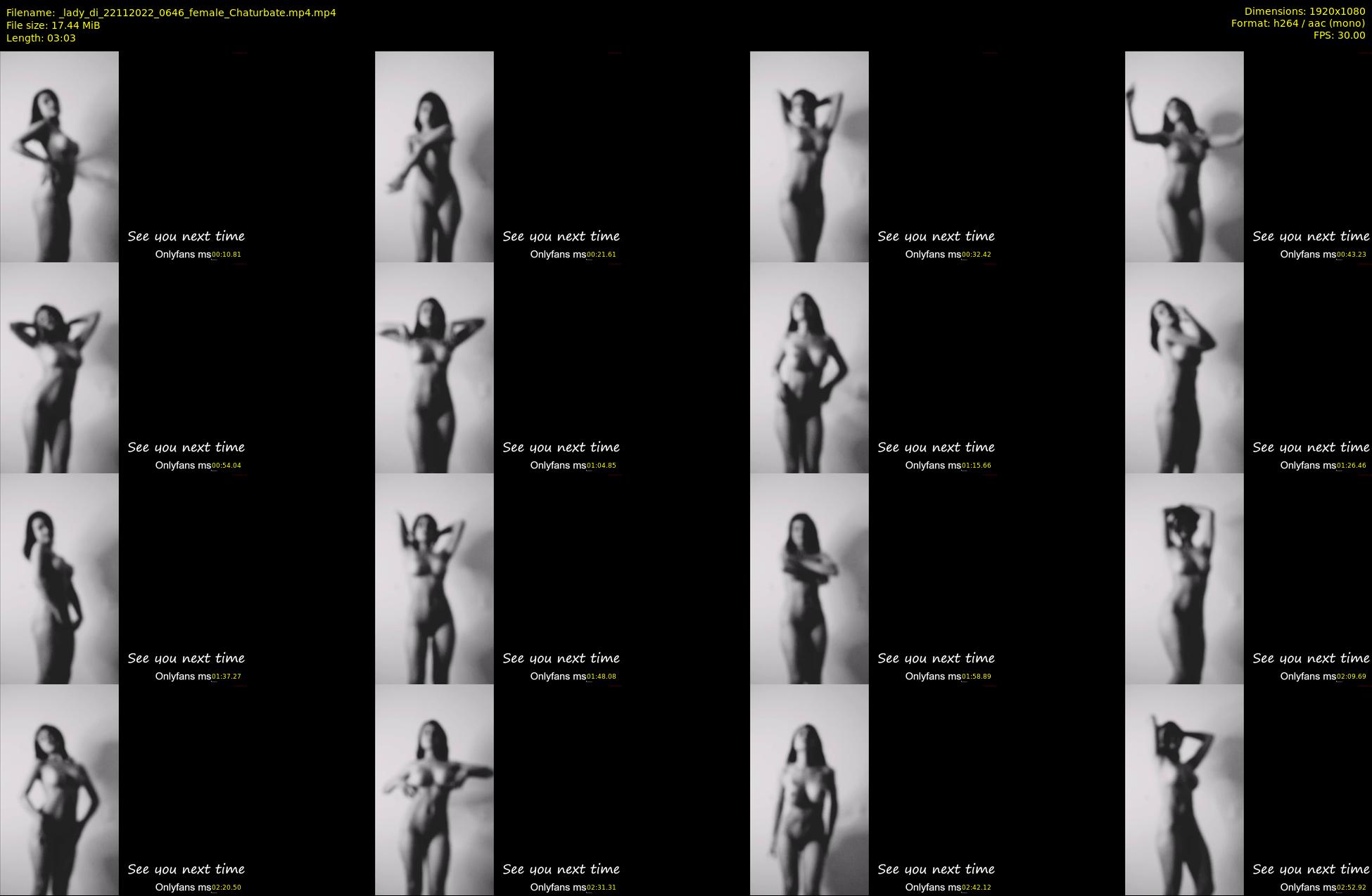Screen dimensions: 1372x896
Task: Click the 01:04.85 timestamp label
Action: pyautogui.click(x=602, y=466)
